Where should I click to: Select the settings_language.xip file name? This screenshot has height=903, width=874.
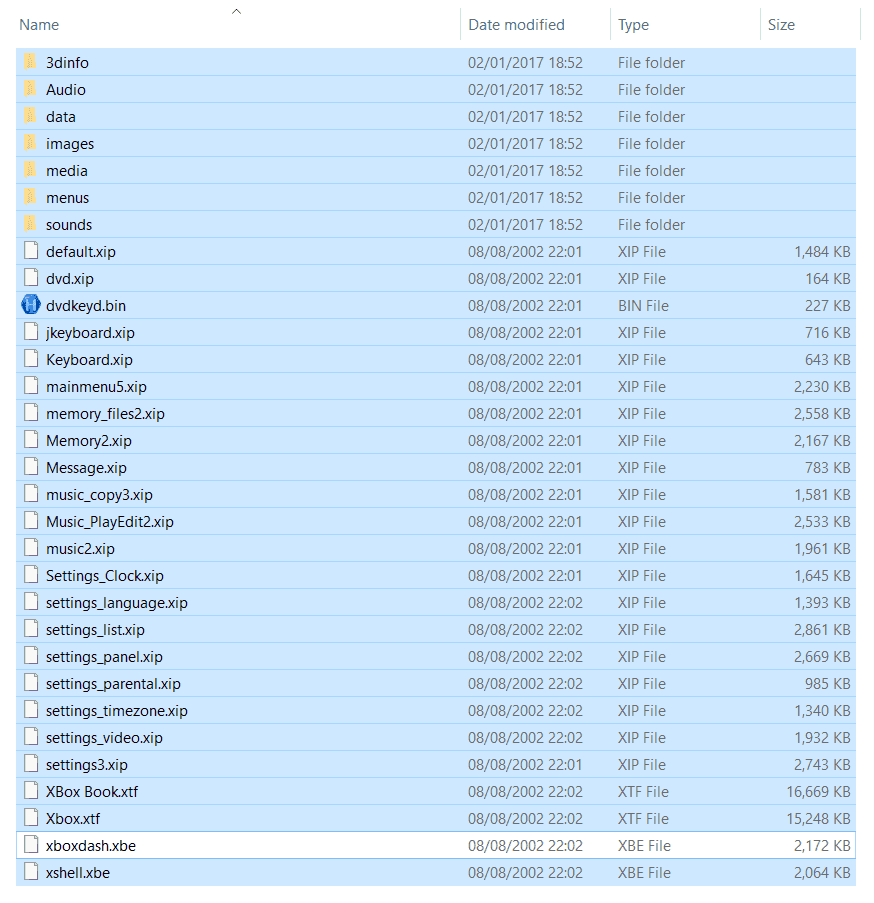tap(117, 603)
